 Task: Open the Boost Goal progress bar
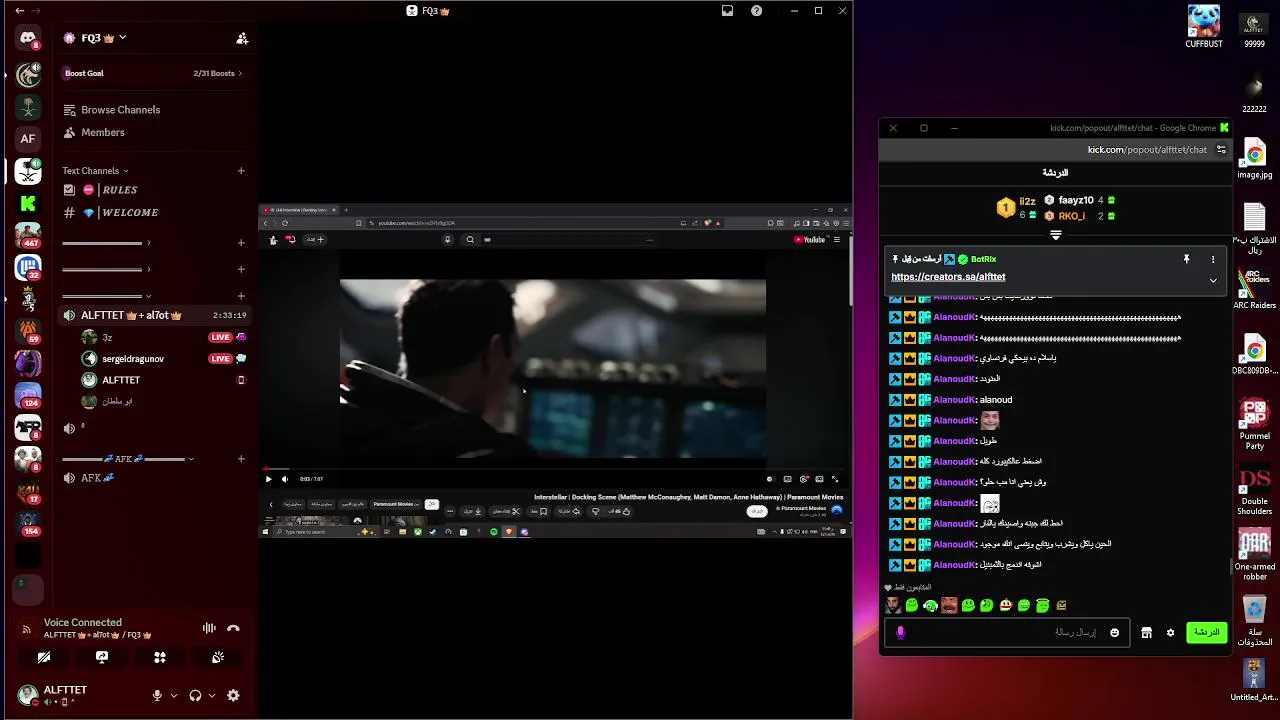tap(154, 73)
